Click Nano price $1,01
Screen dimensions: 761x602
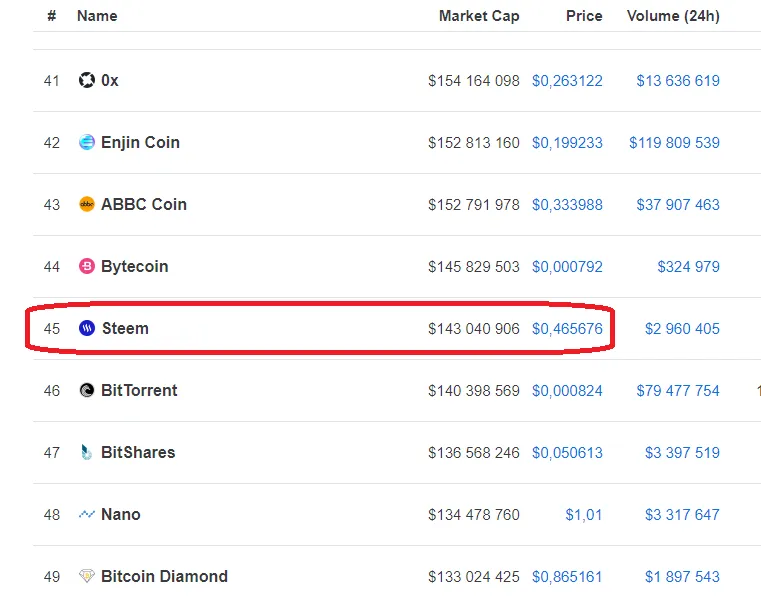coord(584,515)
